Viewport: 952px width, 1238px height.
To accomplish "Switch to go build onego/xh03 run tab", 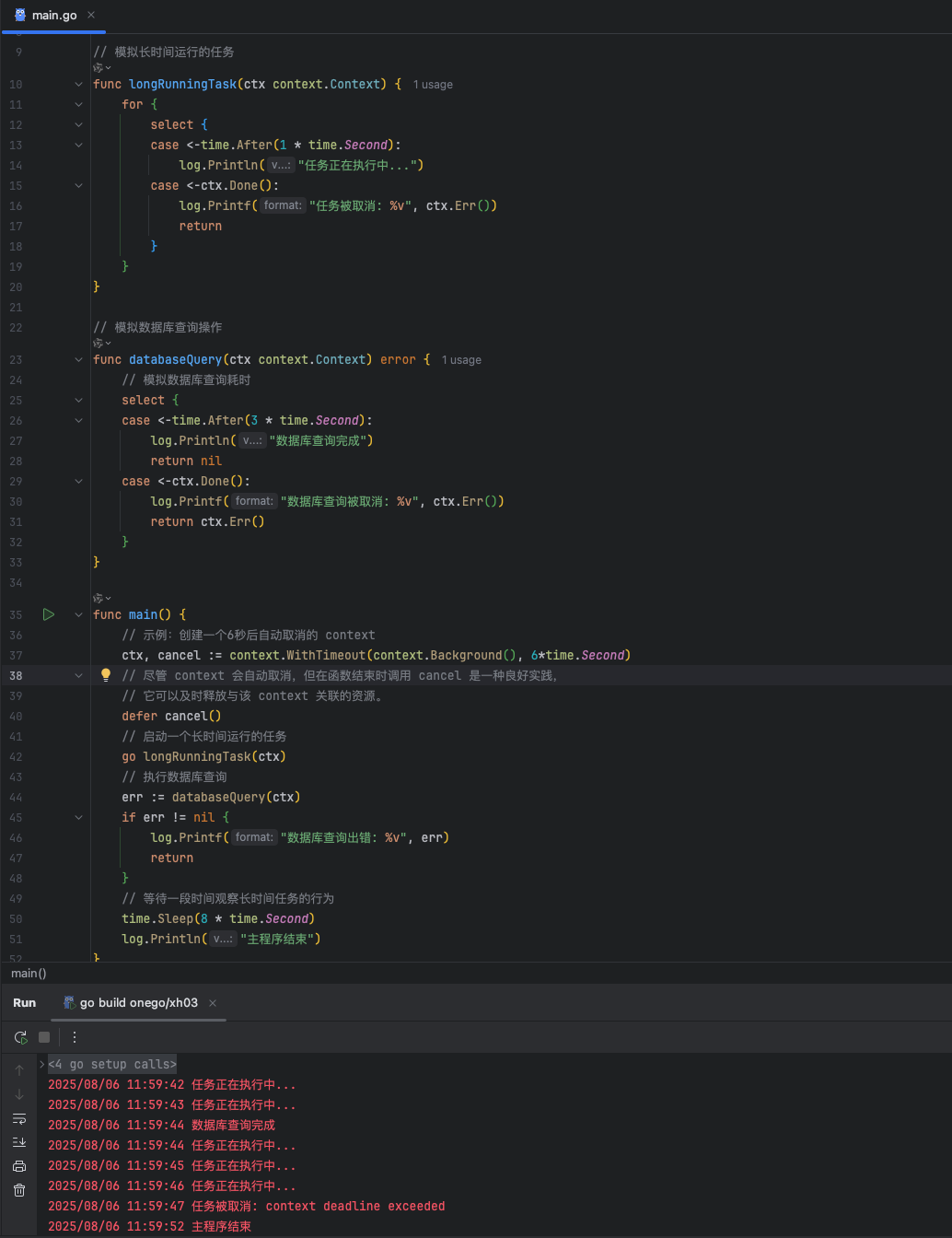I will click(x=138, y=1003).
